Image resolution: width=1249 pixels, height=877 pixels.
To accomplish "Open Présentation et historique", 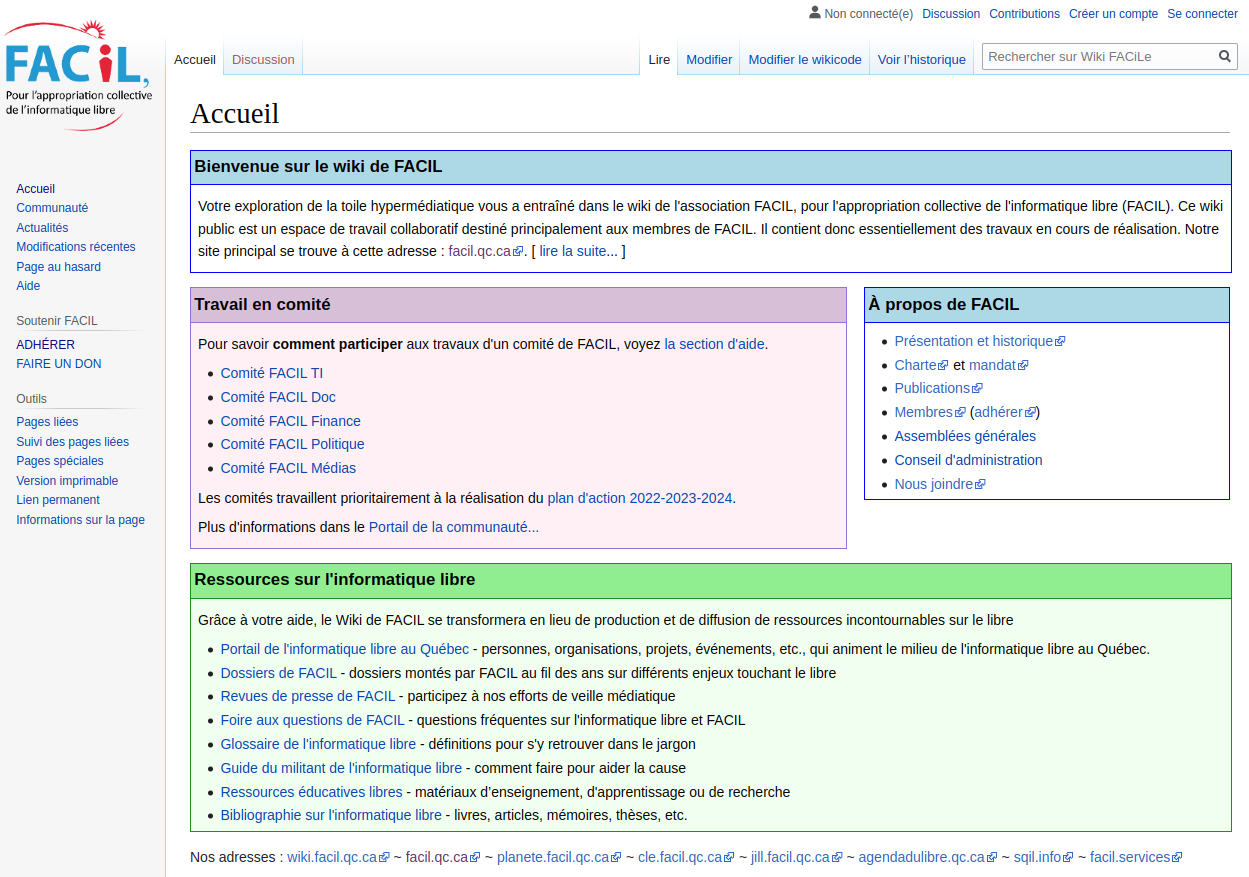I will click(980, 341).
